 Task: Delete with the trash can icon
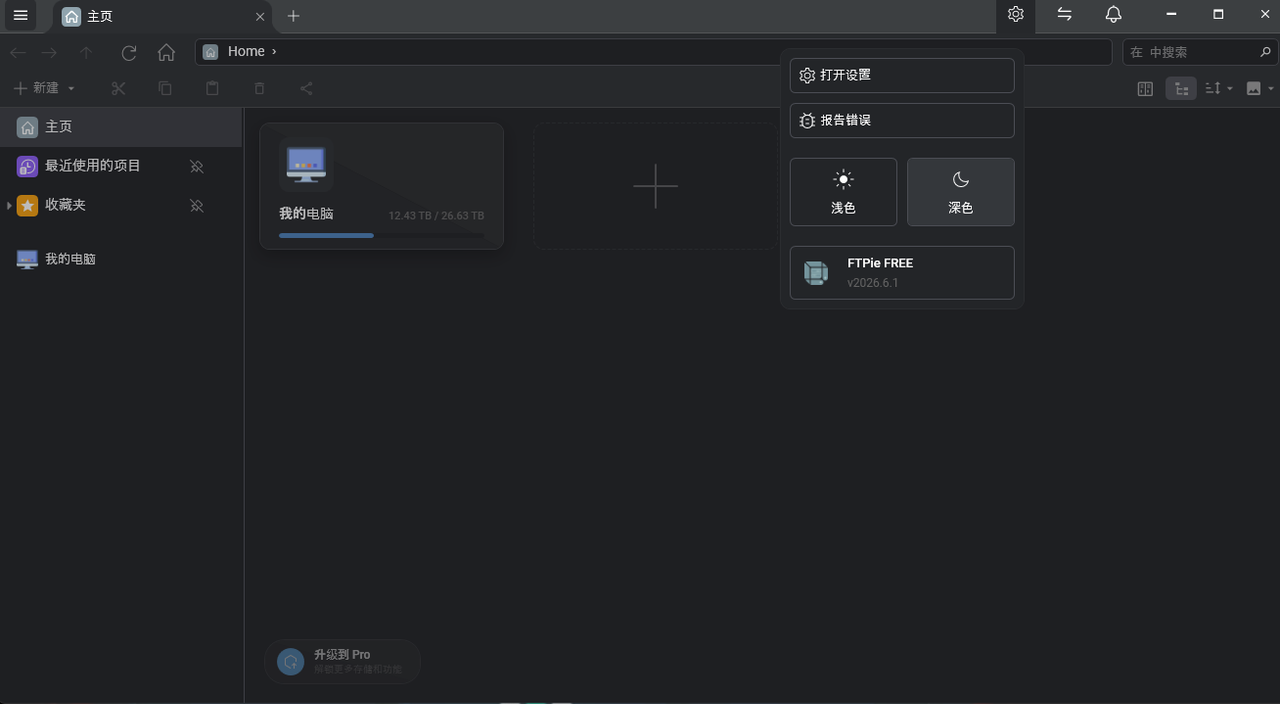point(259,88)
